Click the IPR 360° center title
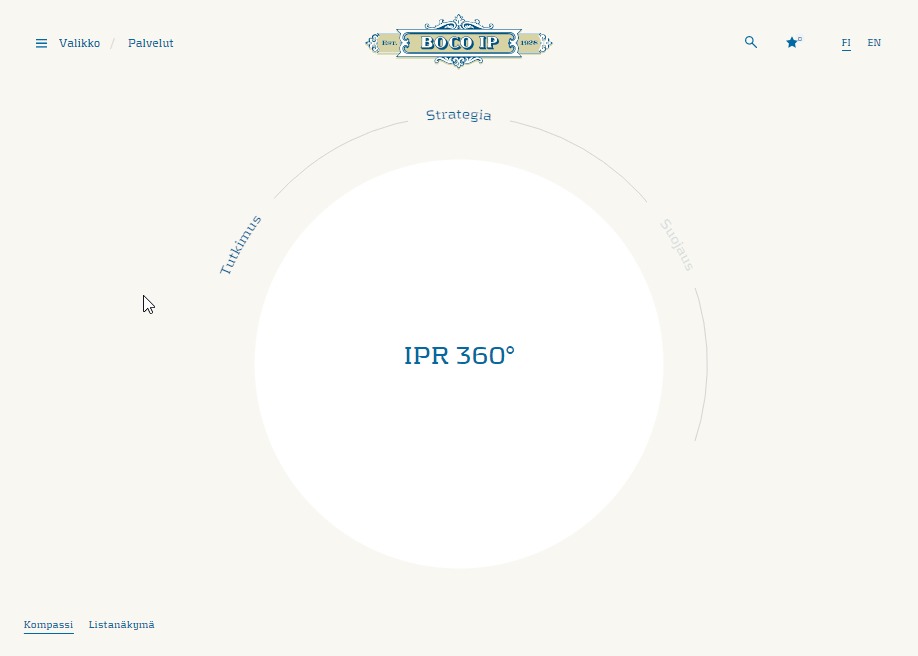The width and height of the screenshot is (918, 656). click(459, 355)
